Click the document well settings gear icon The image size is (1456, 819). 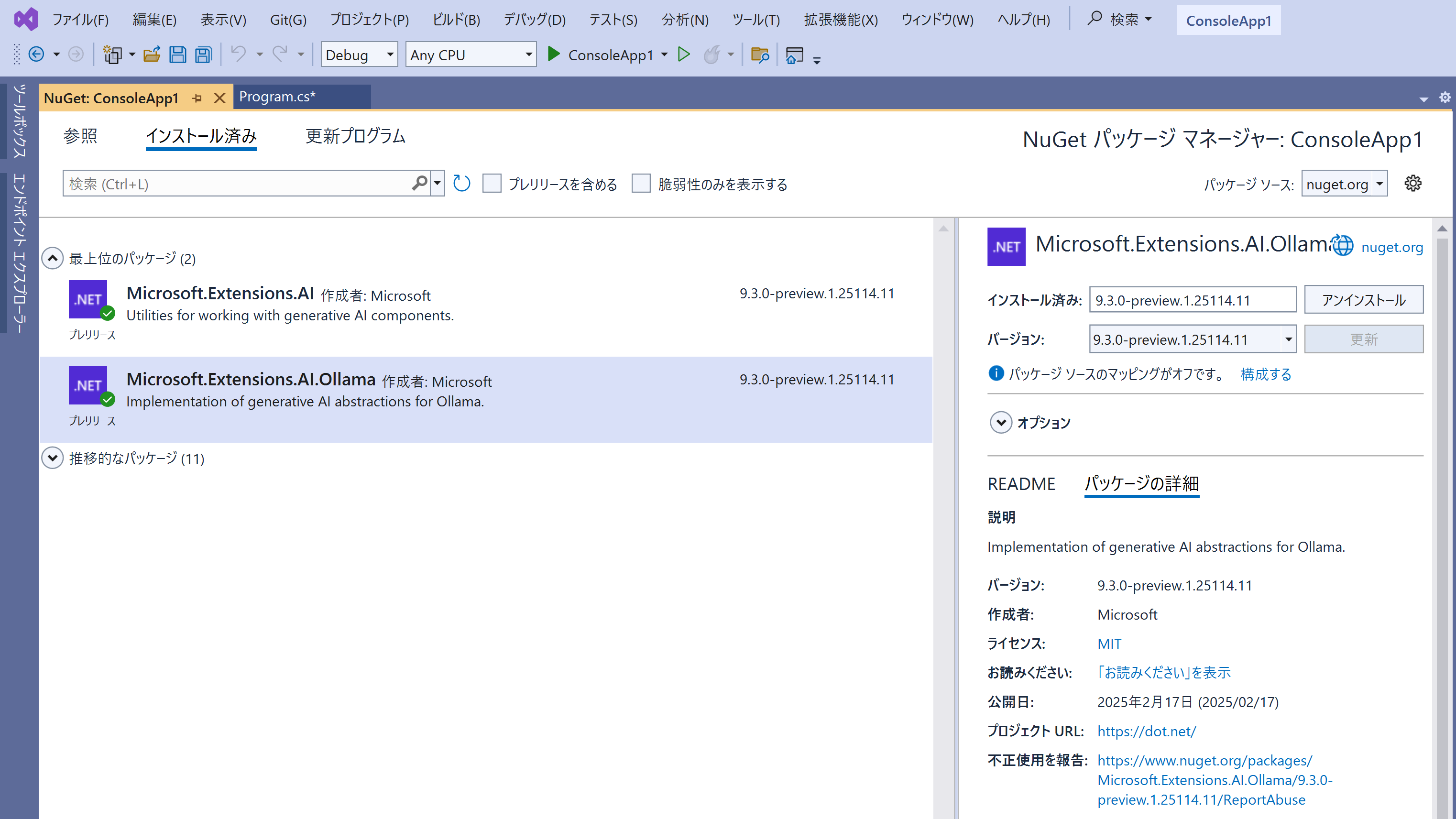tap(1445, 98)
